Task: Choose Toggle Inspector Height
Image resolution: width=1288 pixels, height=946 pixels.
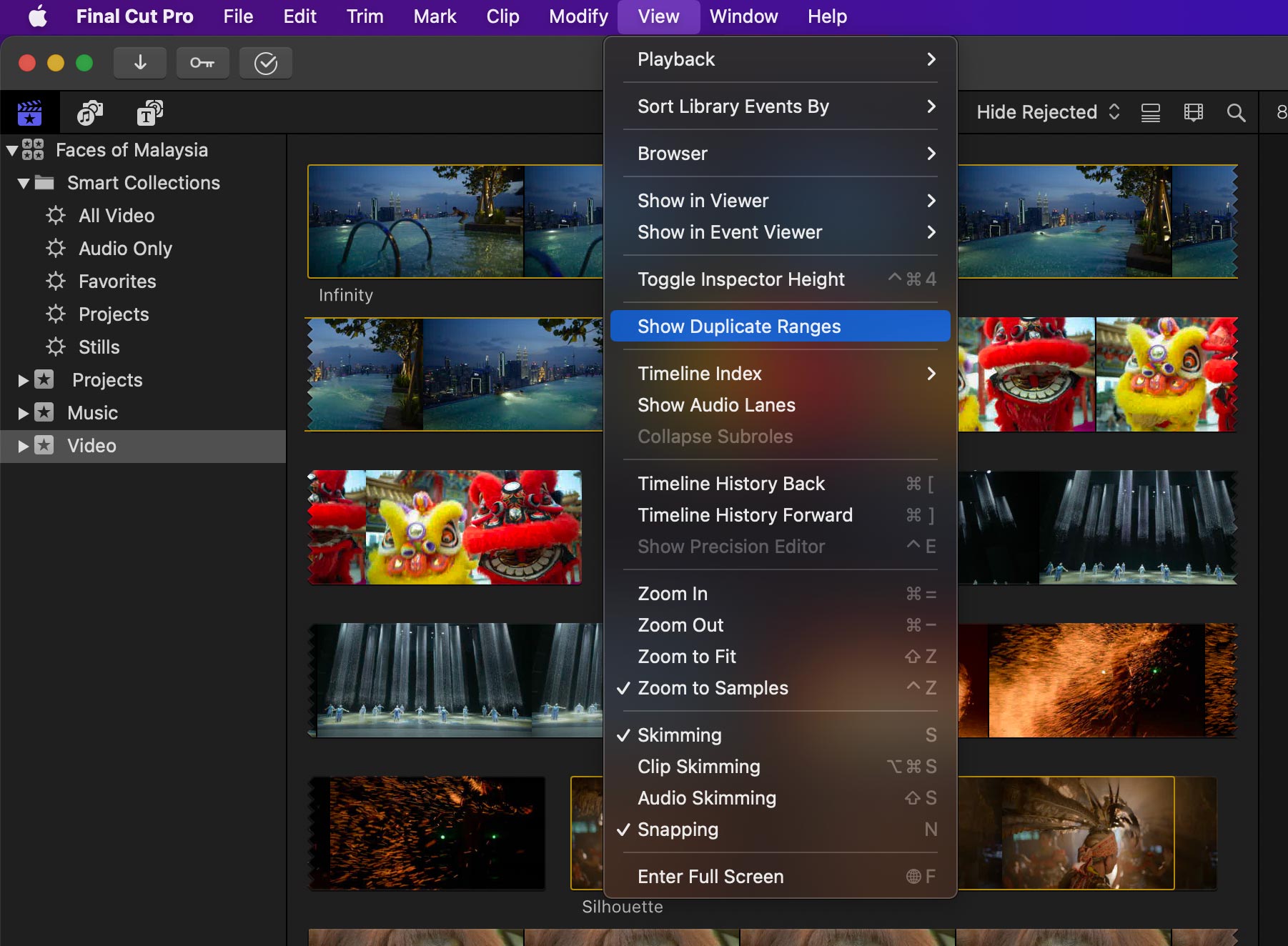Action: click(781, 279)
